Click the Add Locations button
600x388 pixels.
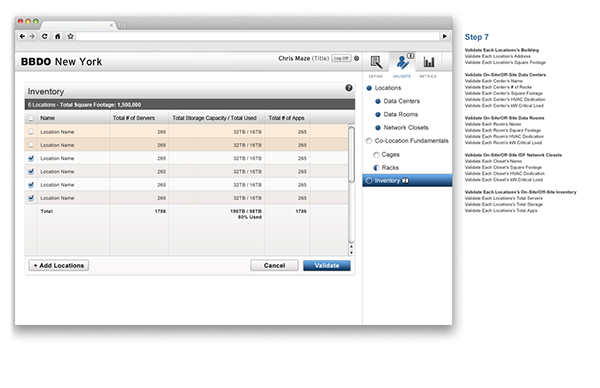coord(59,266)
